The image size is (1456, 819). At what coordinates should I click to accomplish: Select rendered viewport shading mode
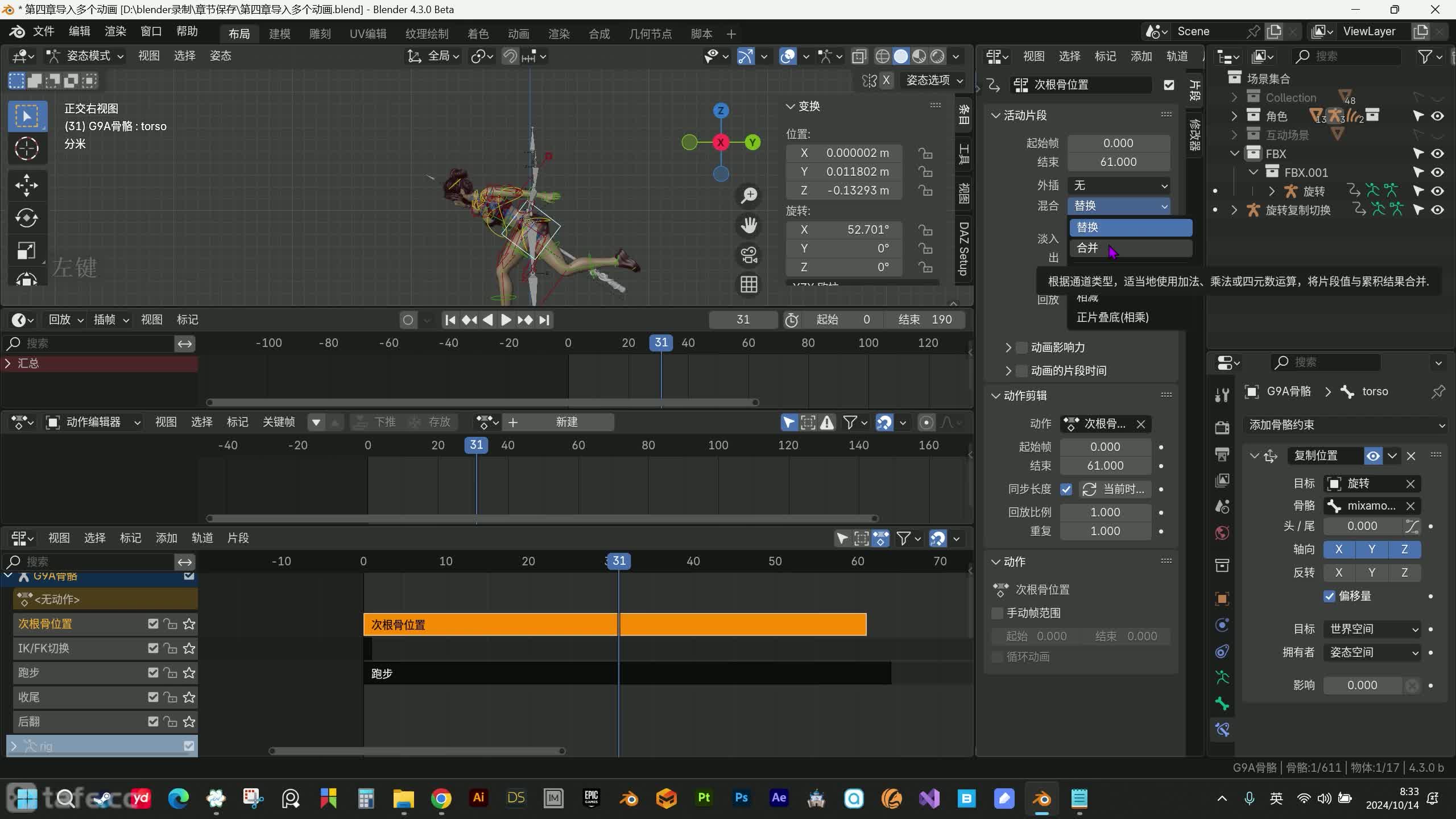tap(937, 56)
